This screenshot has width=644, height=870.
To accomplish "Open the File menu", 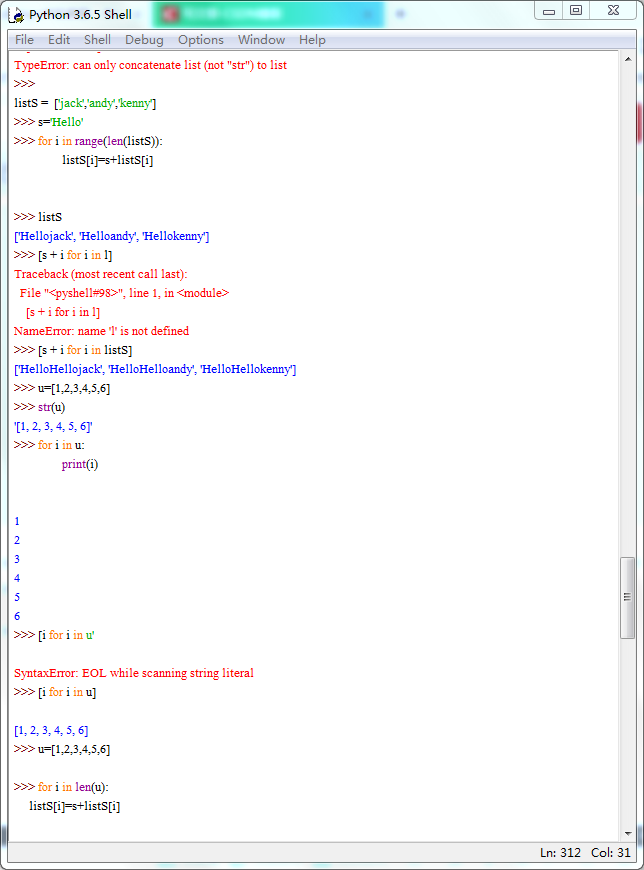I will click(x=24, y=40).
